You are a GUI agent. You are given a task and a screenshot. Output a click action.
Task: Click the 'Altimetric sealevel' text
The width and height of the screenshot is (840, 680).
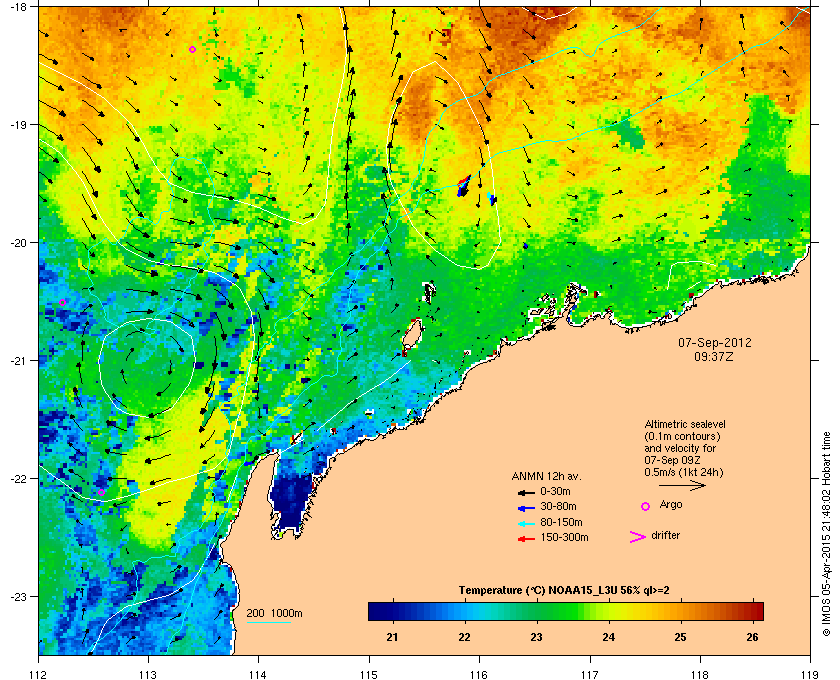click(685, 424)
